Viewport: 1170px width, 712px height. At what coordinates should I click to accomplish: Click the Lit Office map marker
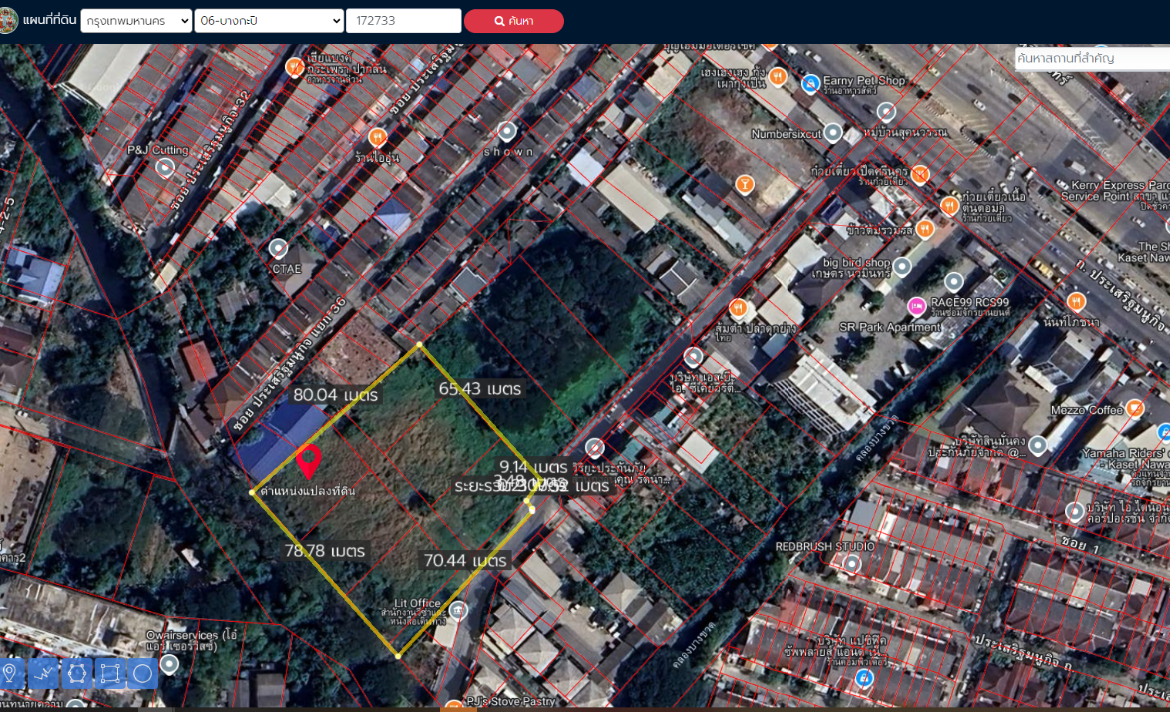tap(458, 610)
